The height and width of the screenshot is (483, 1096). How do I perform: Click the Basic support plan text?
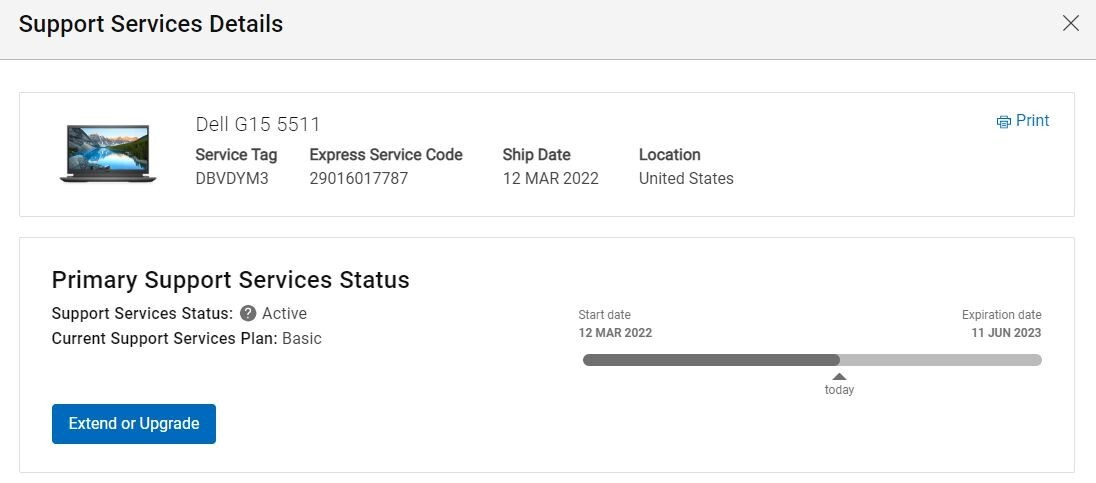pyautogui.click(x=302, y=339)
